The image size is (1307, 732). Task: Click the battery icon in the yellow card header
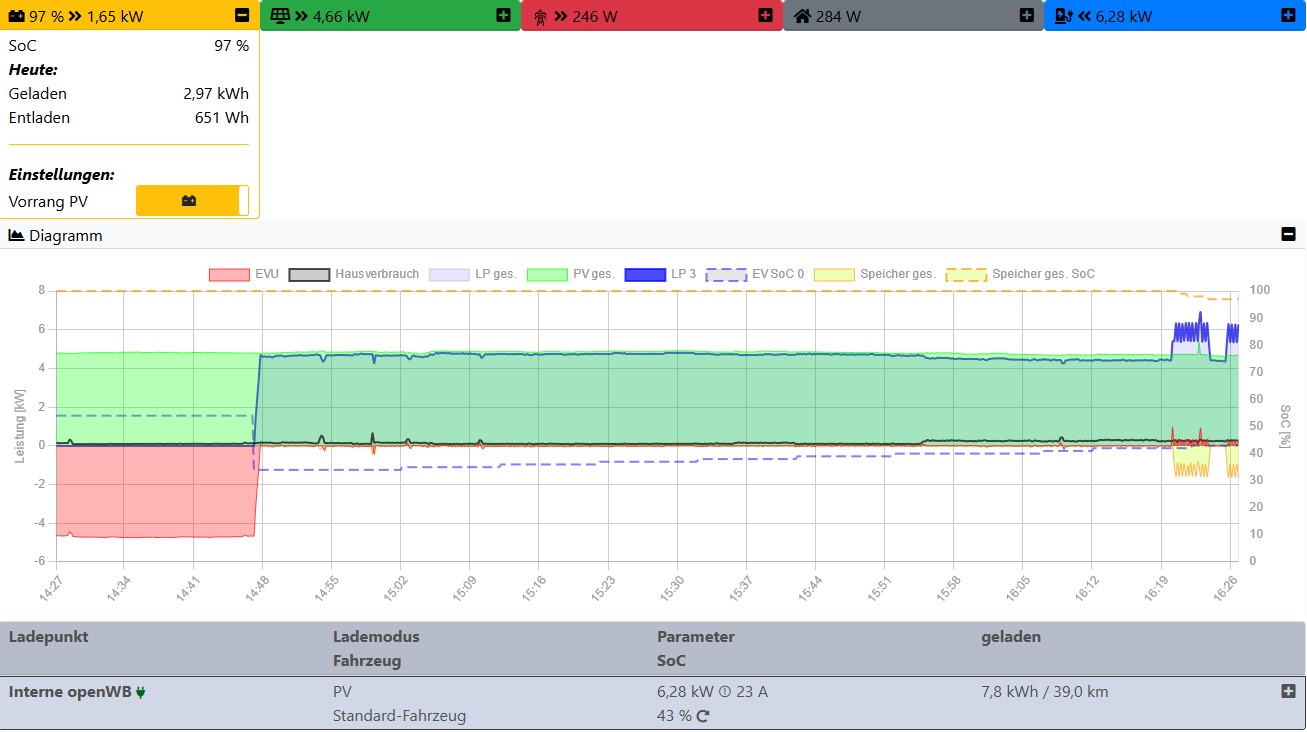17,16
